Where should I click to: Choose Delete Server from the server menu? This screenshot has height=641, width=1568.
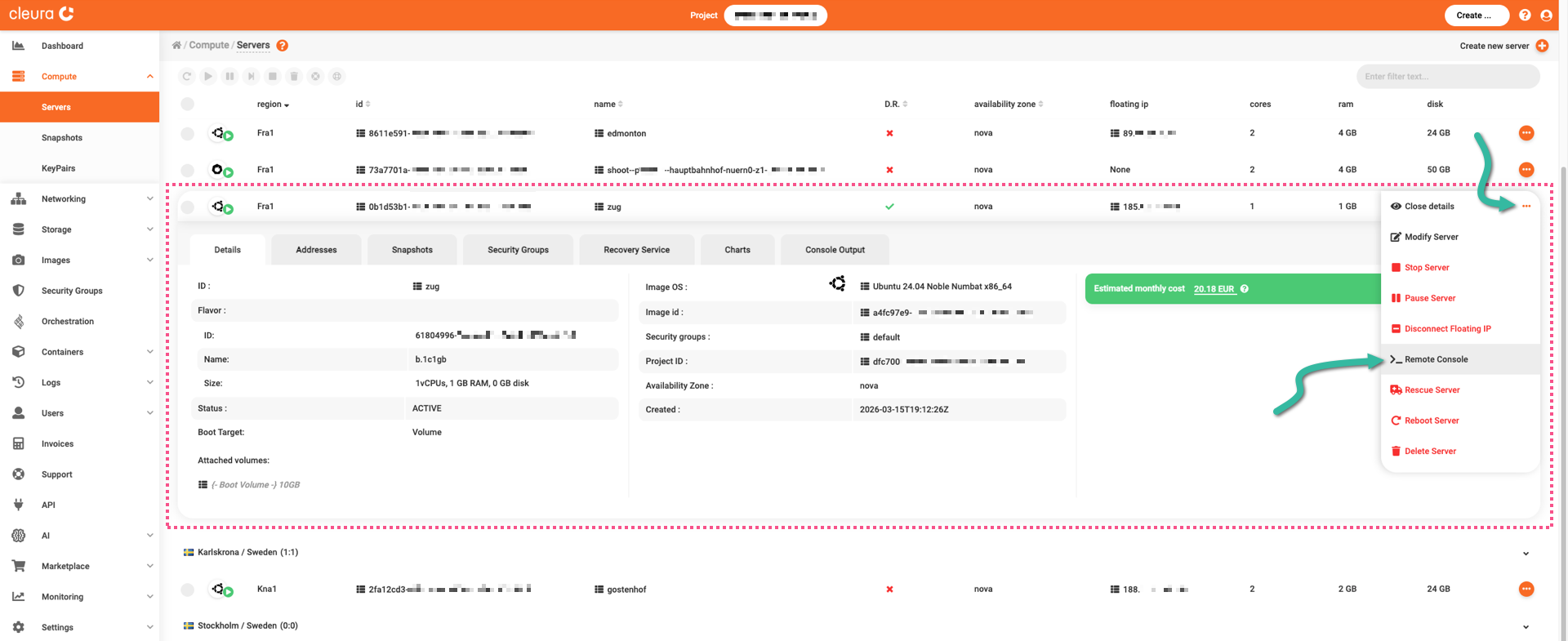click(x=1460, y=452)
